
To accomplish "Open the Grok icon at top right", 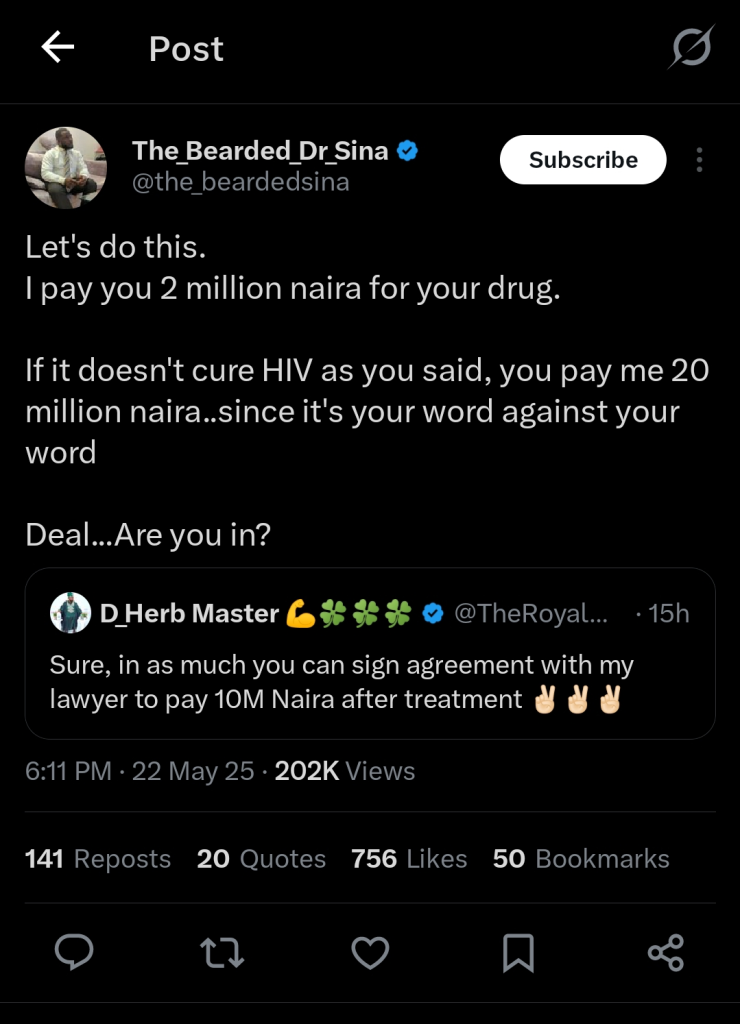I will click(691, 47).
